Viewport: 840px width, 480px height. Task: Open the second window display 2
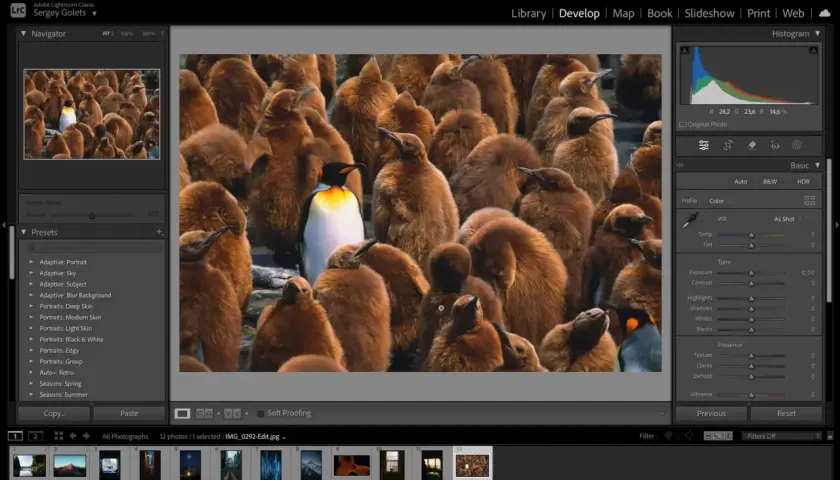(x=35, y=436)
